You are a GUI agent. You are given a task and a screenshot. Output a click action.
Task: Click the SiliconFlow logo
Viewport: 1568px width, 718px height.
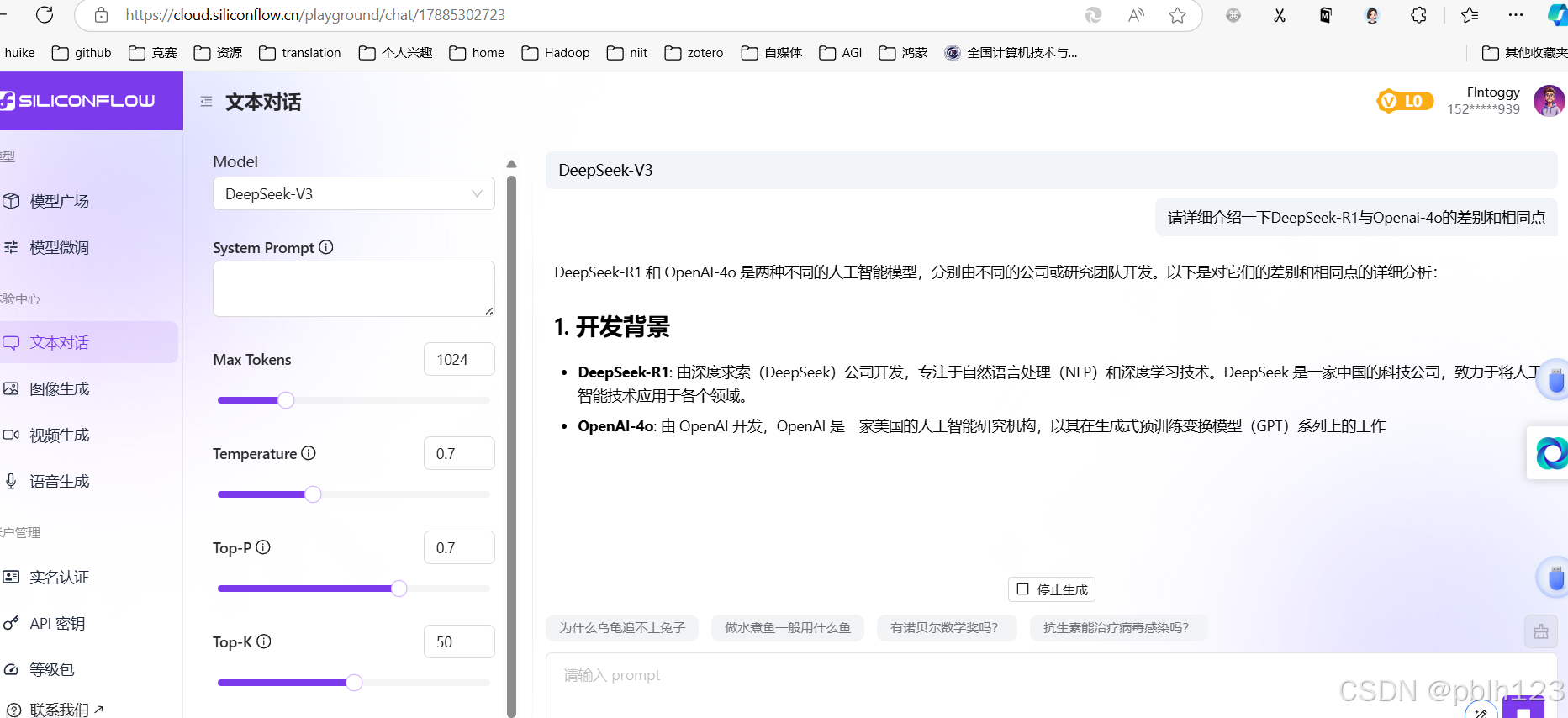tap(78, 101)
